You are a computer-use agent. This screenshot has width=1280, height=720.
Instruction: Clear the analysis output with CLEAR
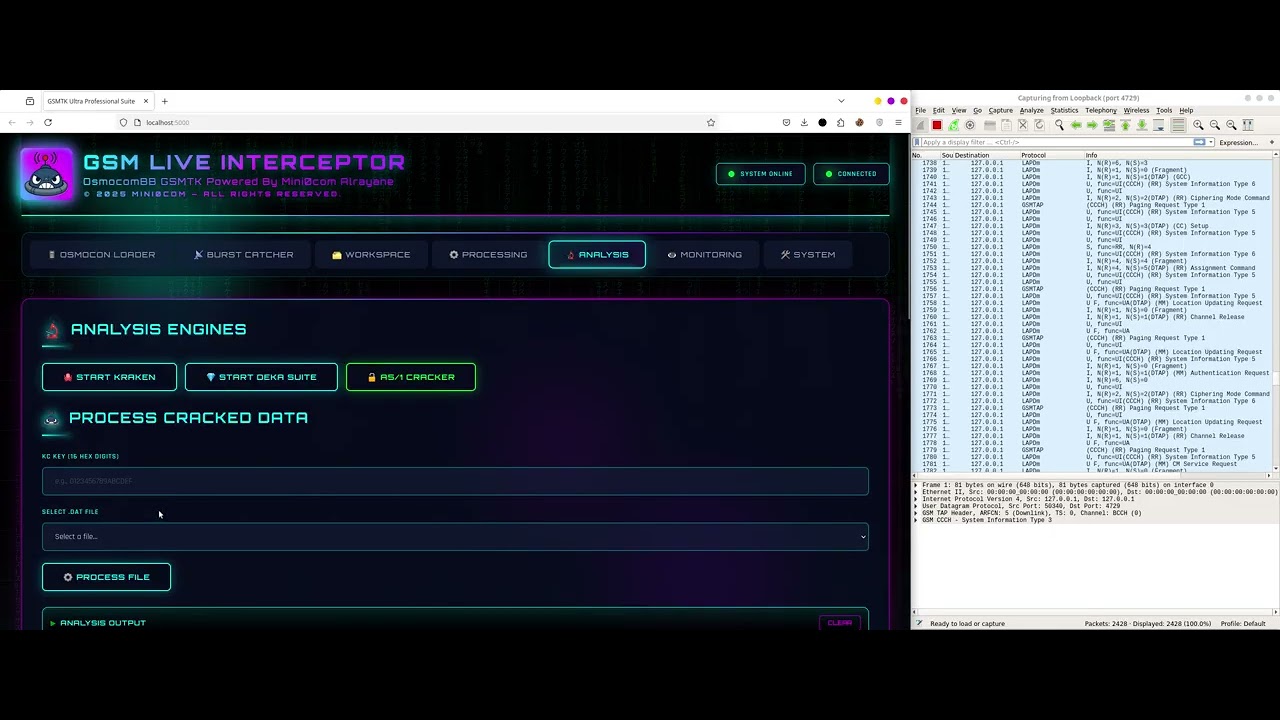coord(840,622)
